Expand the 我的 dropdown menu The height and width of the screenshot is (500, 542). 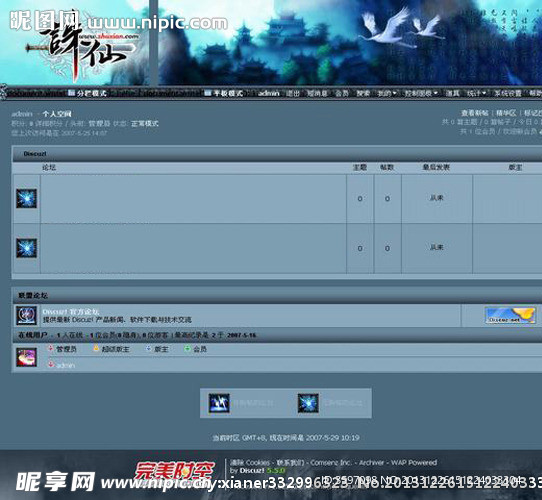[x=387, y=93]
